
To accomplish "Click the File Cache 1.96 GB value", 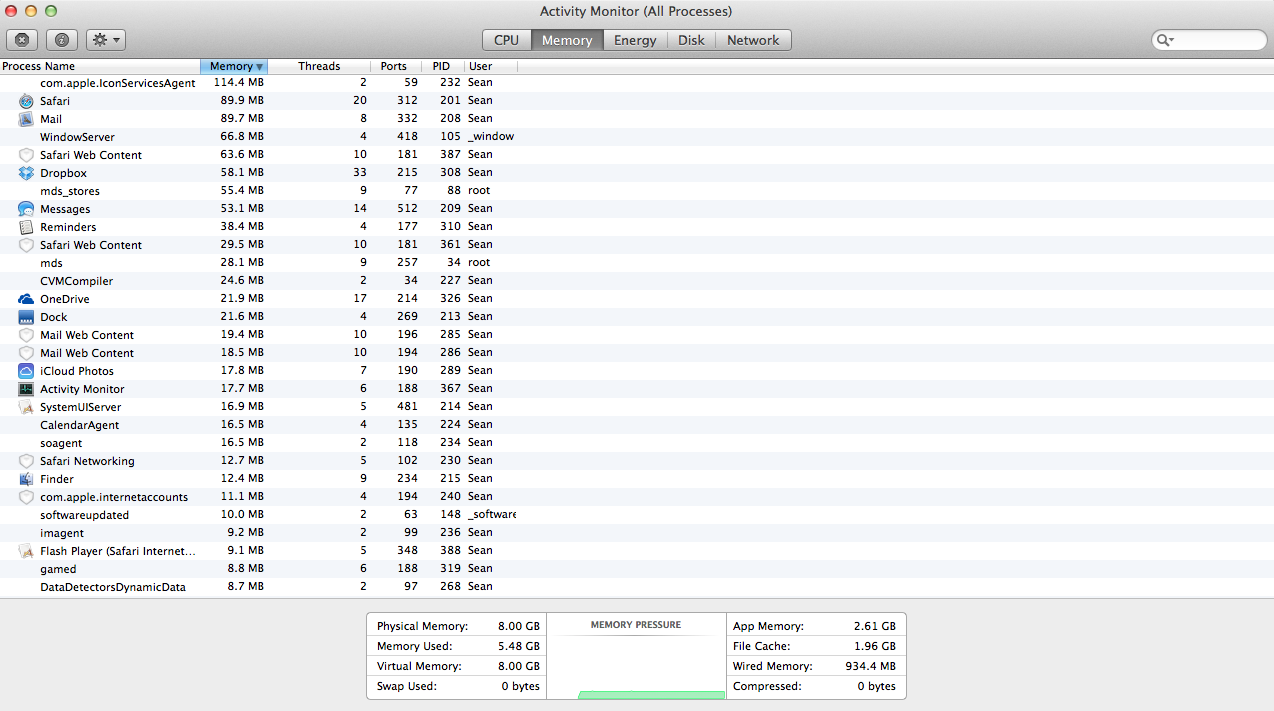I will tap(875, 646).
